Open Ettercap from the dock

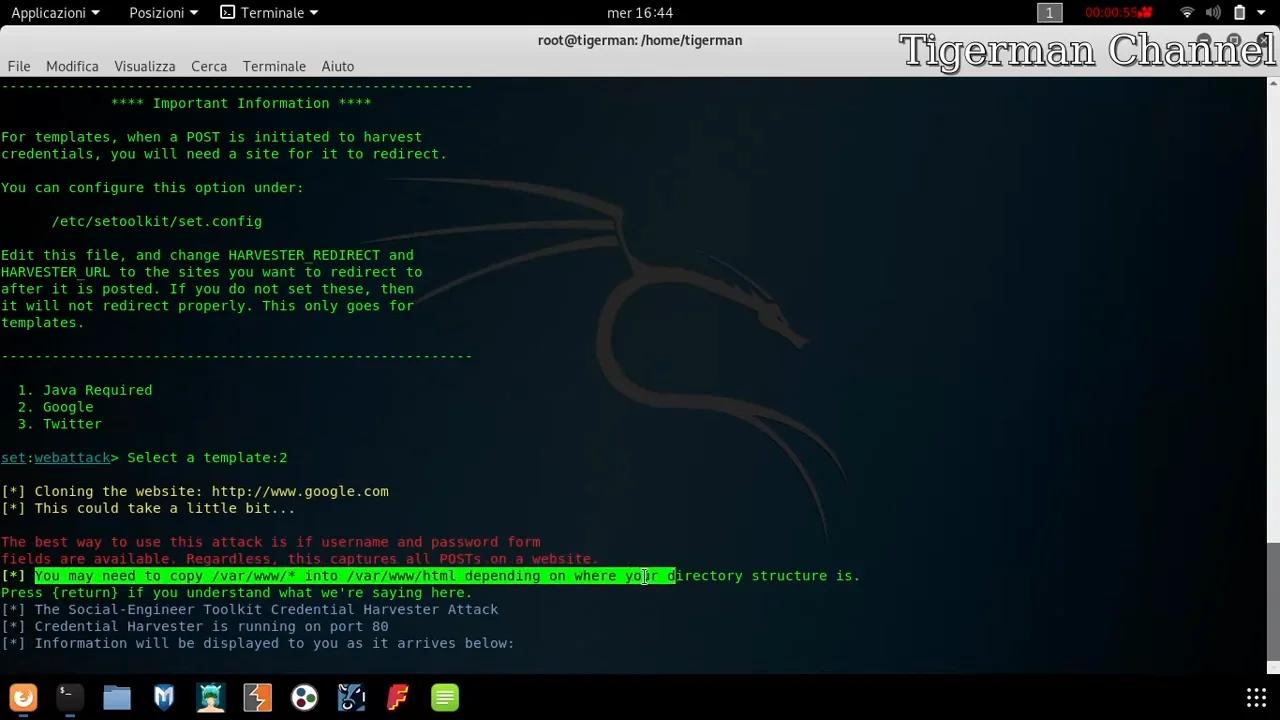tap(210, 697)
